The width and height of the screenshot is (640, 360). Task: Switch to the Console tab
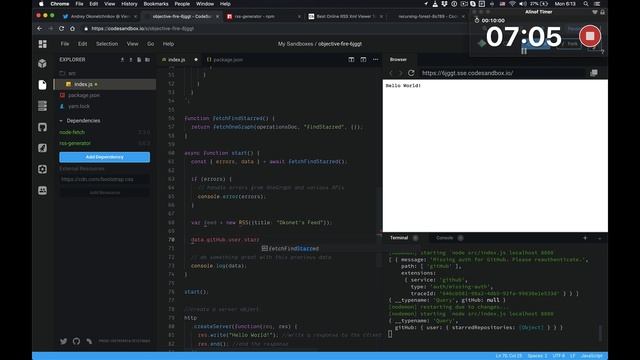coord(445,238)
